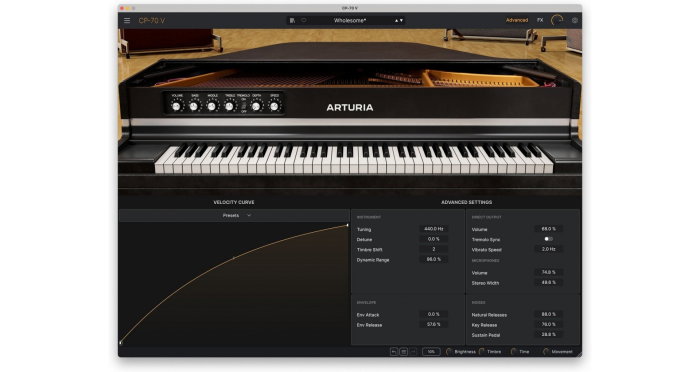This screenshot has height=372, width=700.
Task: Toggle the Tremolo Sync switch
Action: [x=548, y=239]
